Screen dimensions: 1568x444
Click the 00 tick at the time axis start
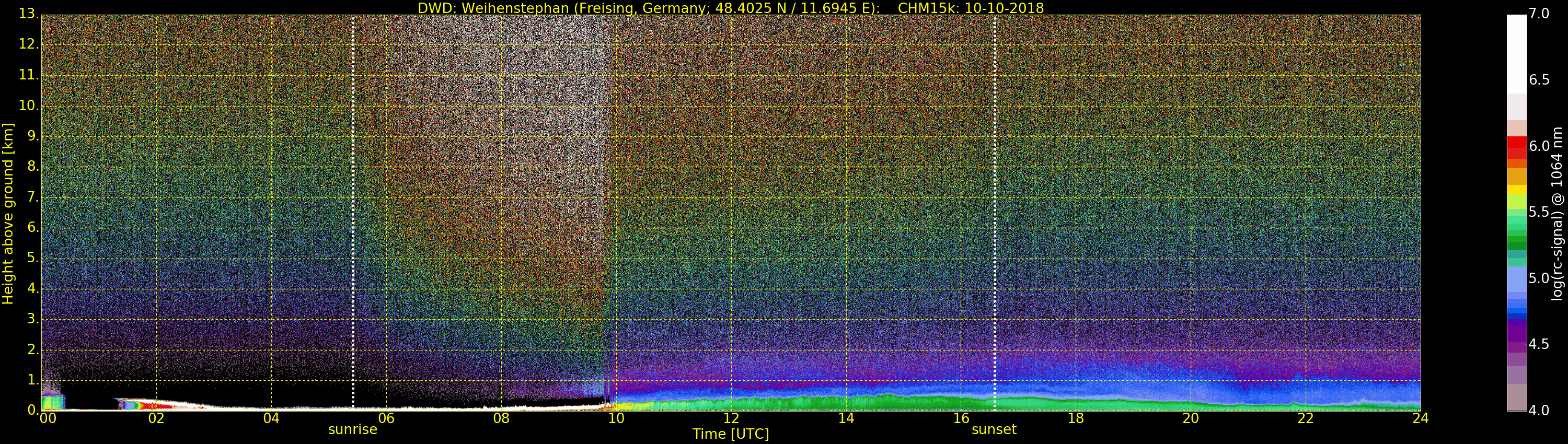pos(47,418)
